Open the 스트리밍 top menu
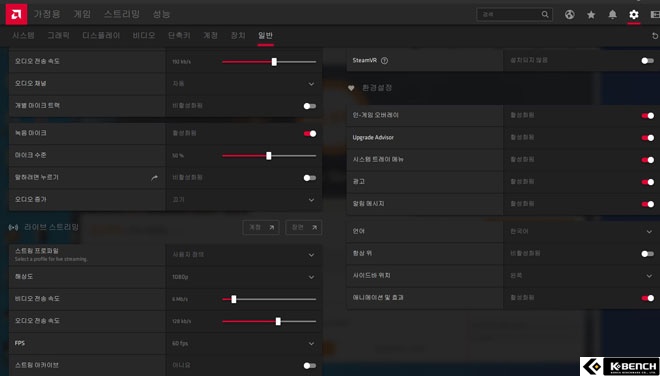Screen dimensions: 660x376 click(122, 14)
